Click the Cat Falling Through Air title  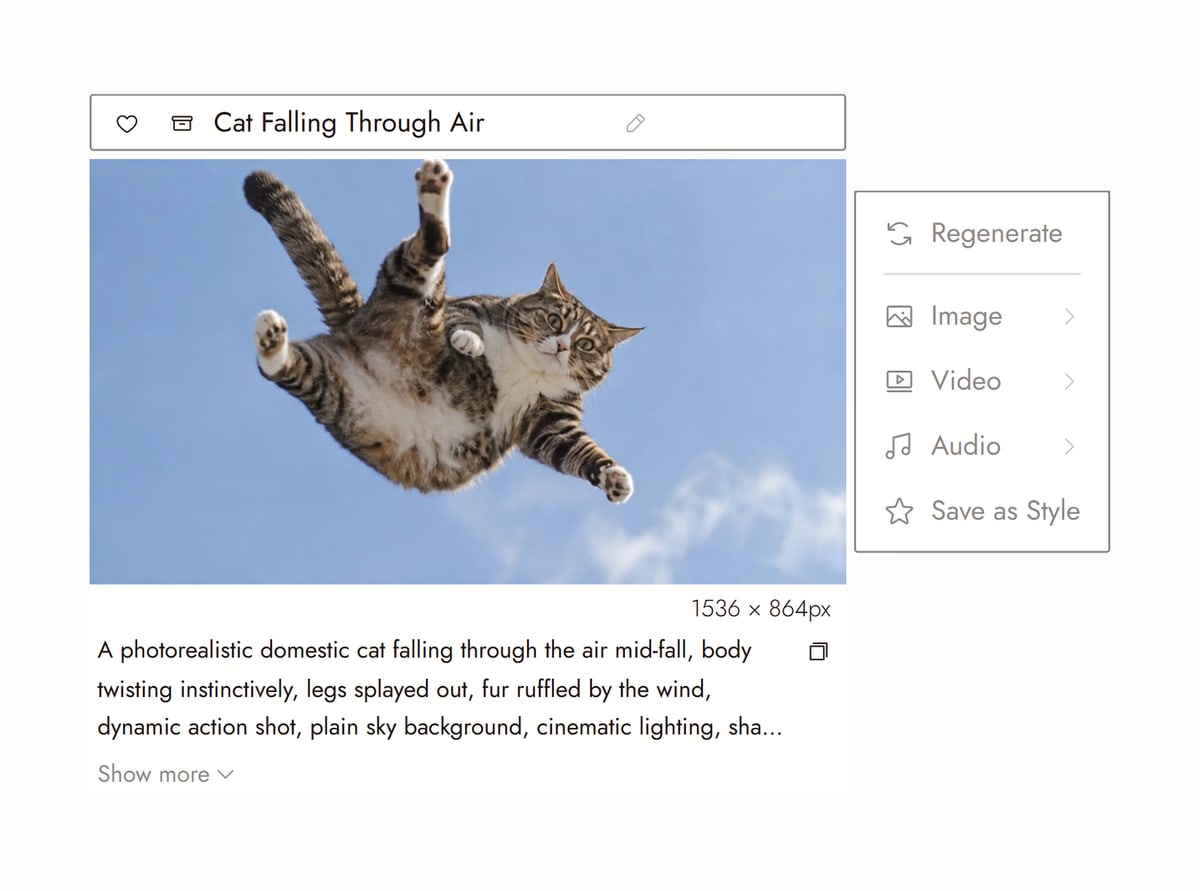pyautogui.click(x=349, y=123)
